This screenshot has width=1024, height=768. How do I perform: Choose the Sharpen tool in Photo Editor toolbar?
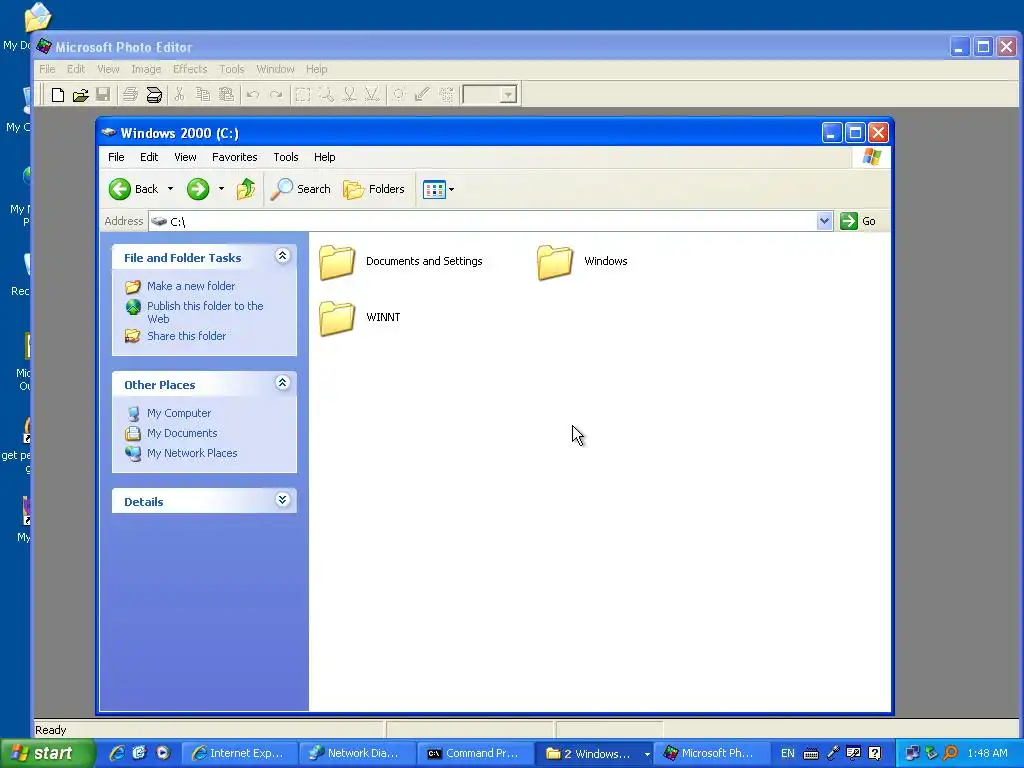tap(372, 95)
